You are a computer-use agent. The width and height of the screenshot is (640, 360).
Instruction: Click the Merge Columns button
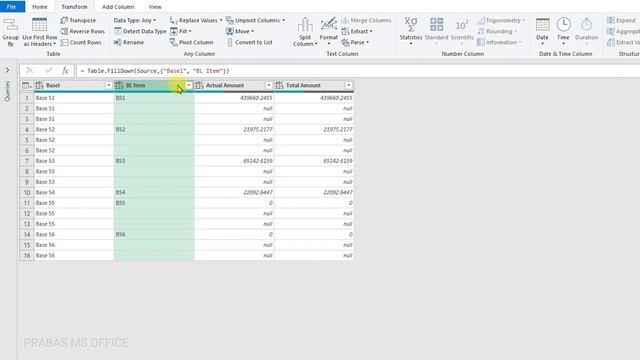[366, 20]
